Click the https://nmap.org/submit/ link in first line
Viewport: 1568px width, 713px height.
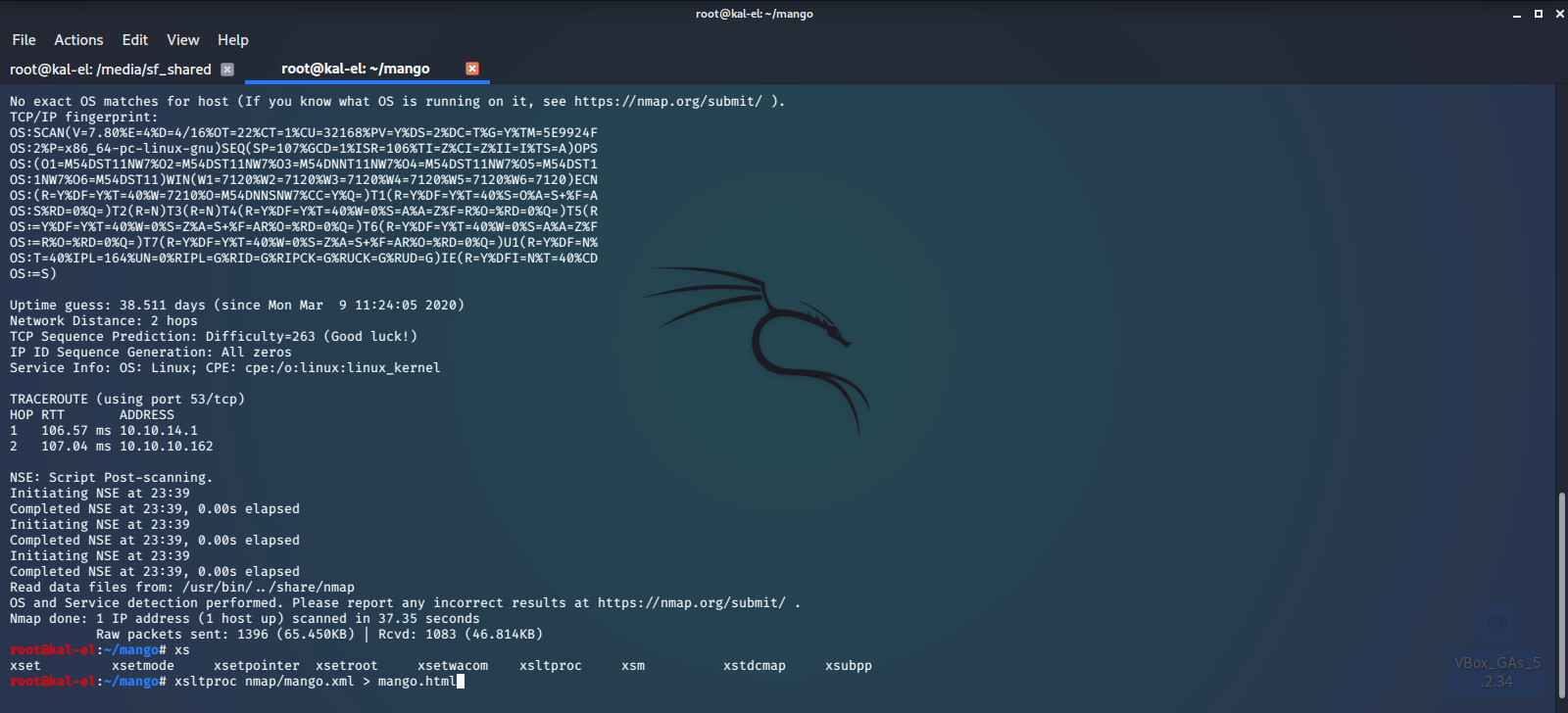[668, 101]
